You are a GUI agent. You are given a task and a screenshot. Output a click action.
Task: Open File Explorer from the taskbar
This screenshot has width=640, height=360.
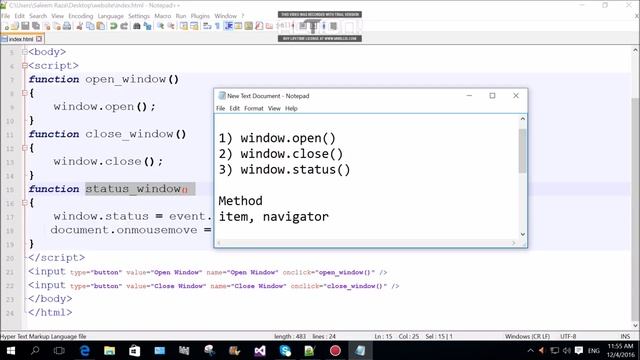tap(109, 351)
